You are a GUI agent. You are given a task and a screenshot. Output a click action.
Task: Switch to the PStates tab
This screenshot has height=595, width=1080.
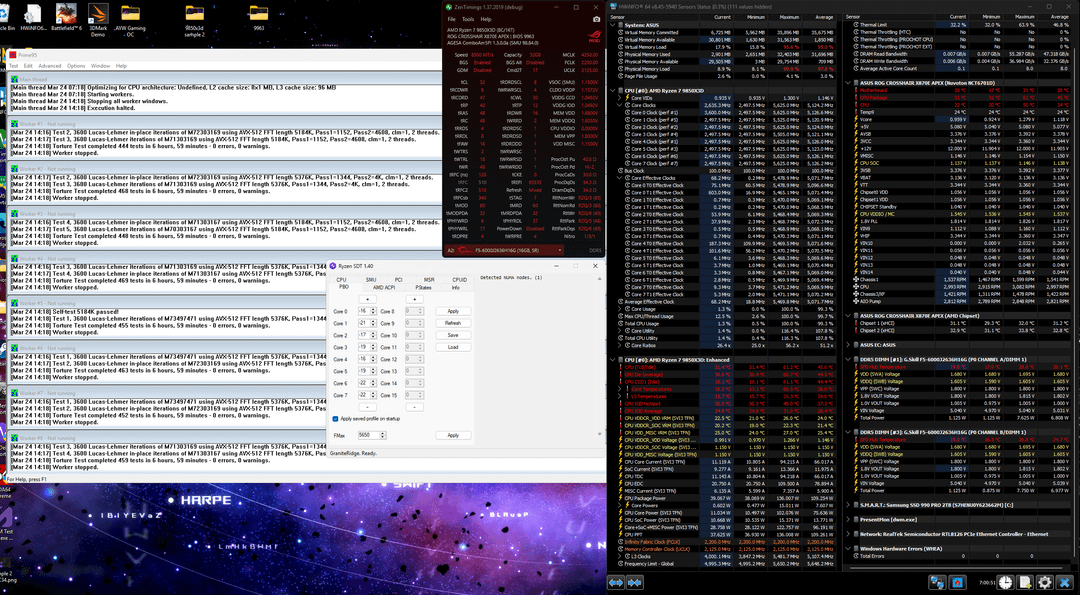(x=423, y=287)
